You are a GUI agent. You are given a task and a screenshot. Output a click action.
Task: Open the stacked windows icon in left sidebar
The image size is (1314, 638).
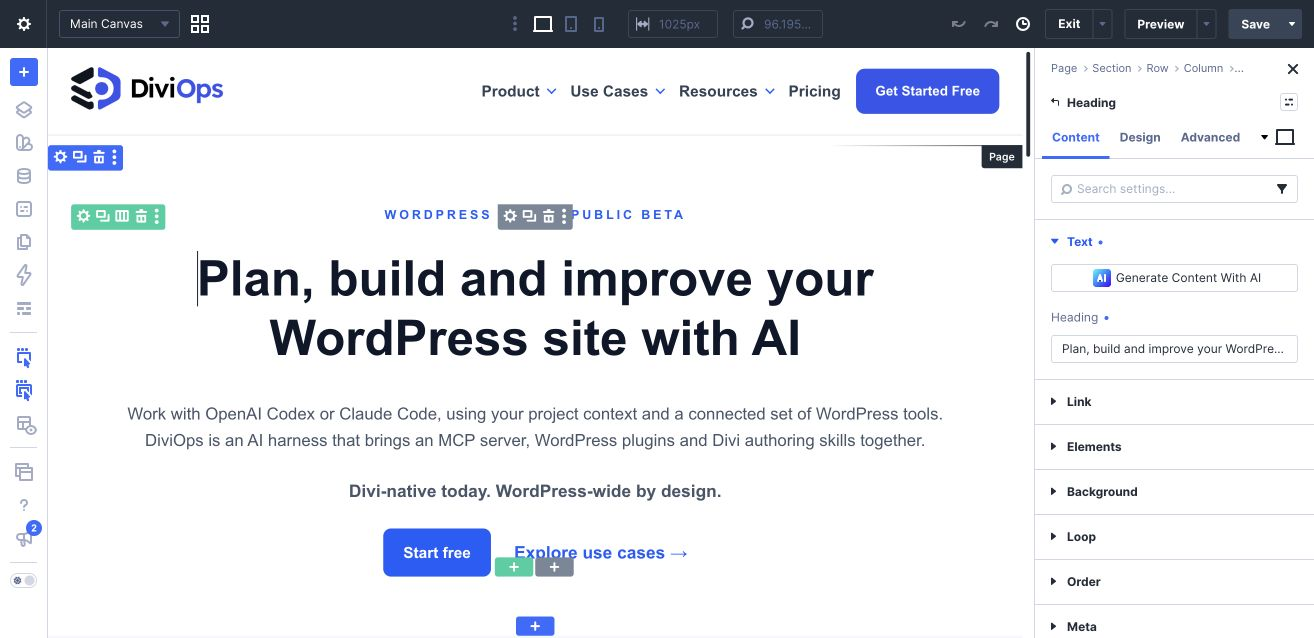point(24,472)
